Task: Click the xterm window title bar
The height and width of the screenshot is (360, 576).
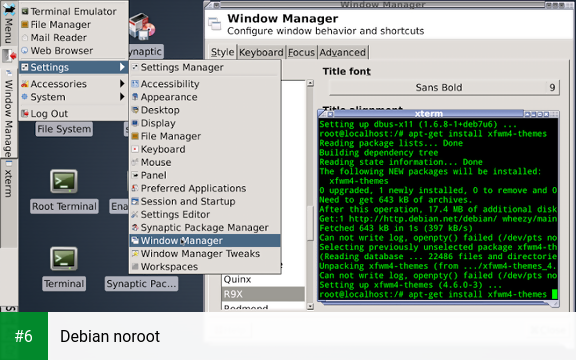Action: point(429,114)
